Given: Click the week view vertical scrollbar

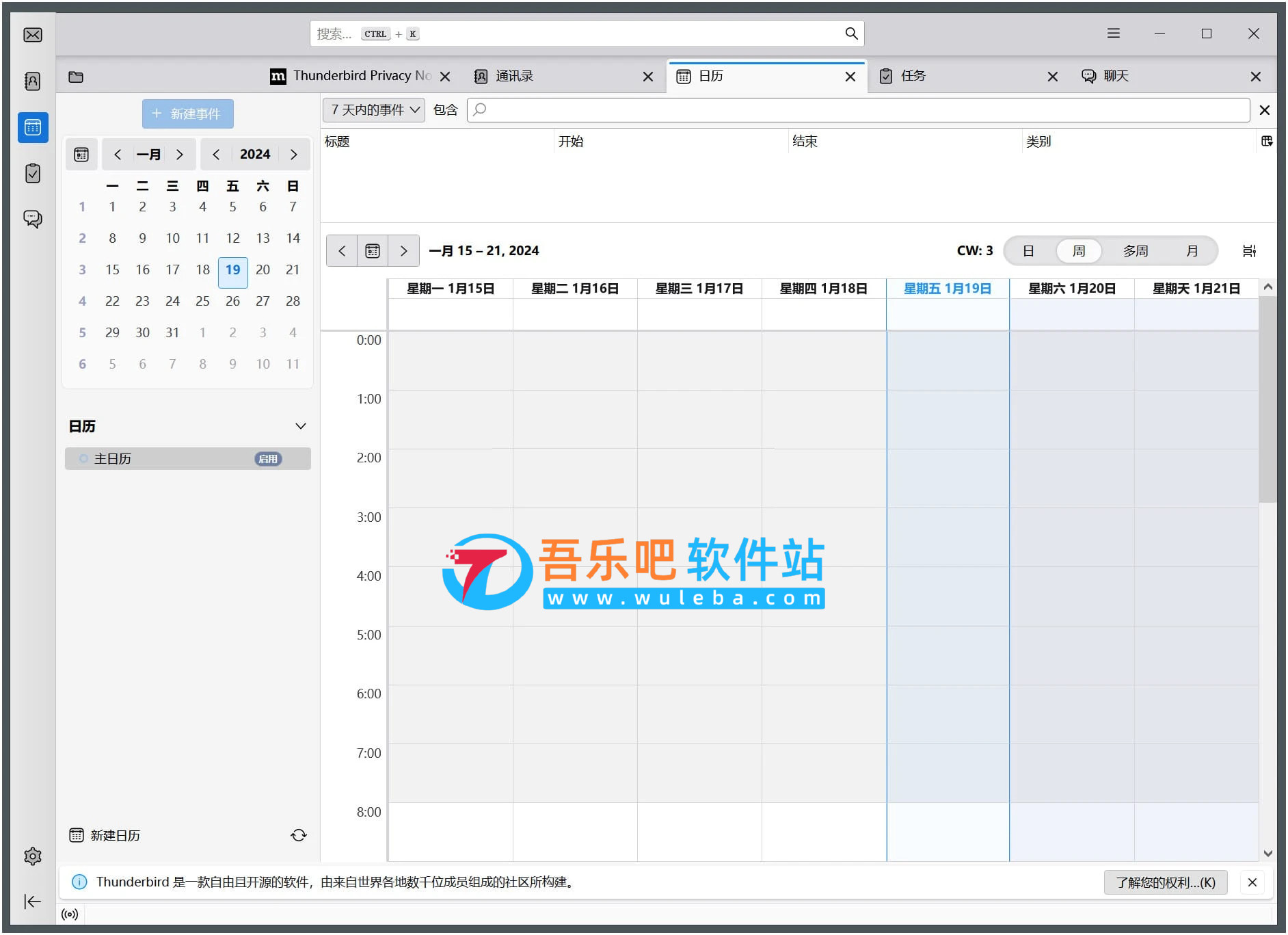Looking at the screenshot, I should pos(1267,410).
